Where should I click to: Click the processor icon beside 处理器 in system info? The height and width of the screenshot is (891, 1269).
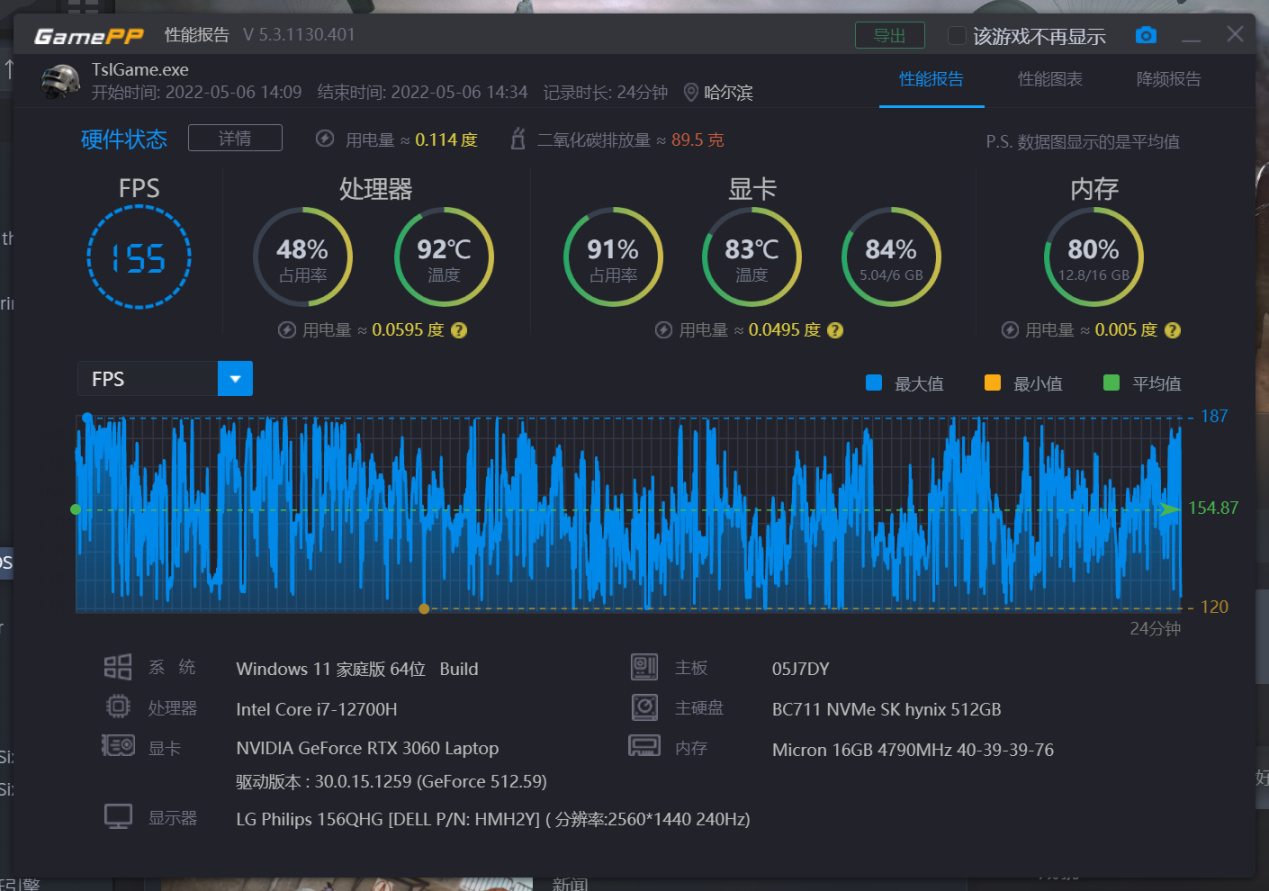click(x=118, y=707)
